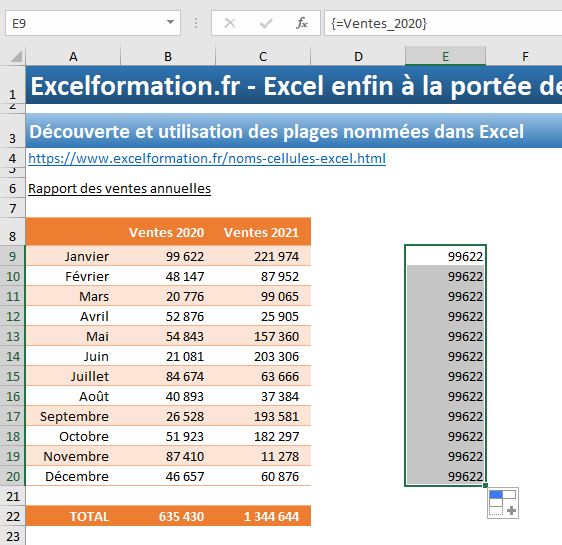Click the 635 430 total cell
The height and width of the screenshot is (545, 562).
click(168, 516)
